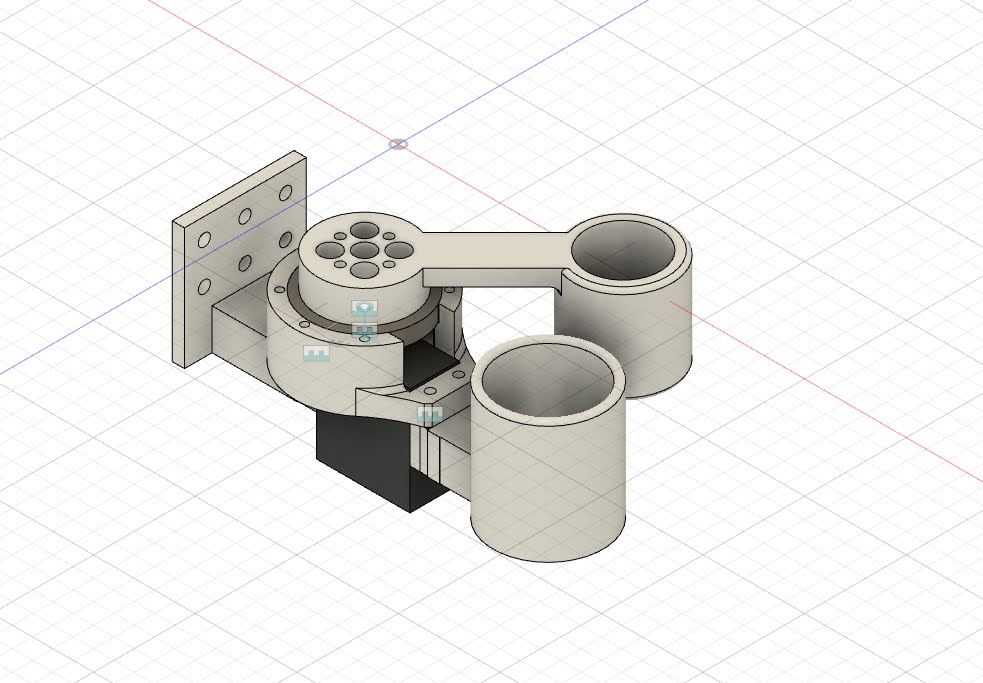
Task: Select the rigid joint icon beside the front cup bracket
Action: click(x=430, y=415)
